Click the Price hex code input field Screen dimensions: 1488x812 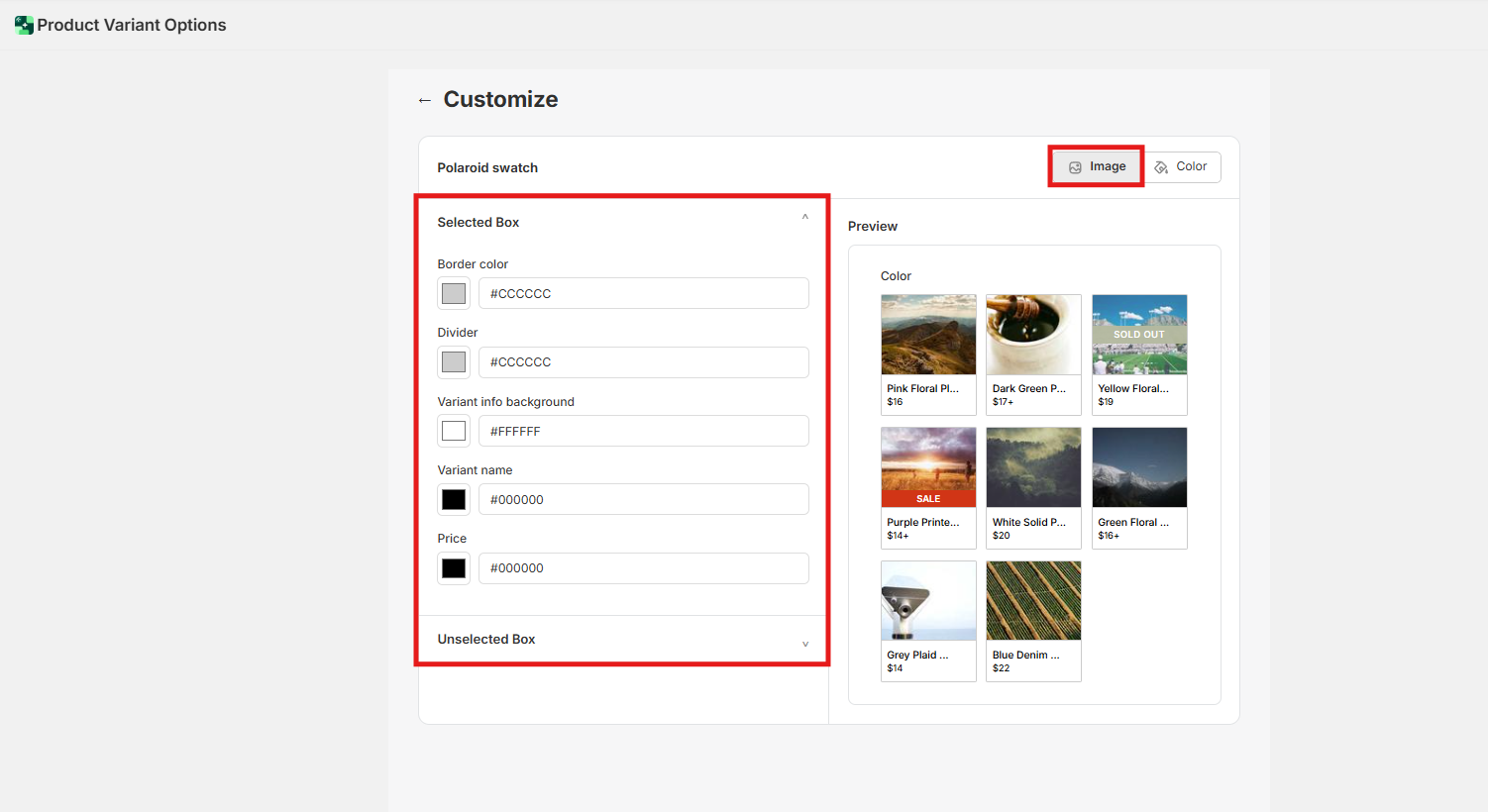point(643,568)
